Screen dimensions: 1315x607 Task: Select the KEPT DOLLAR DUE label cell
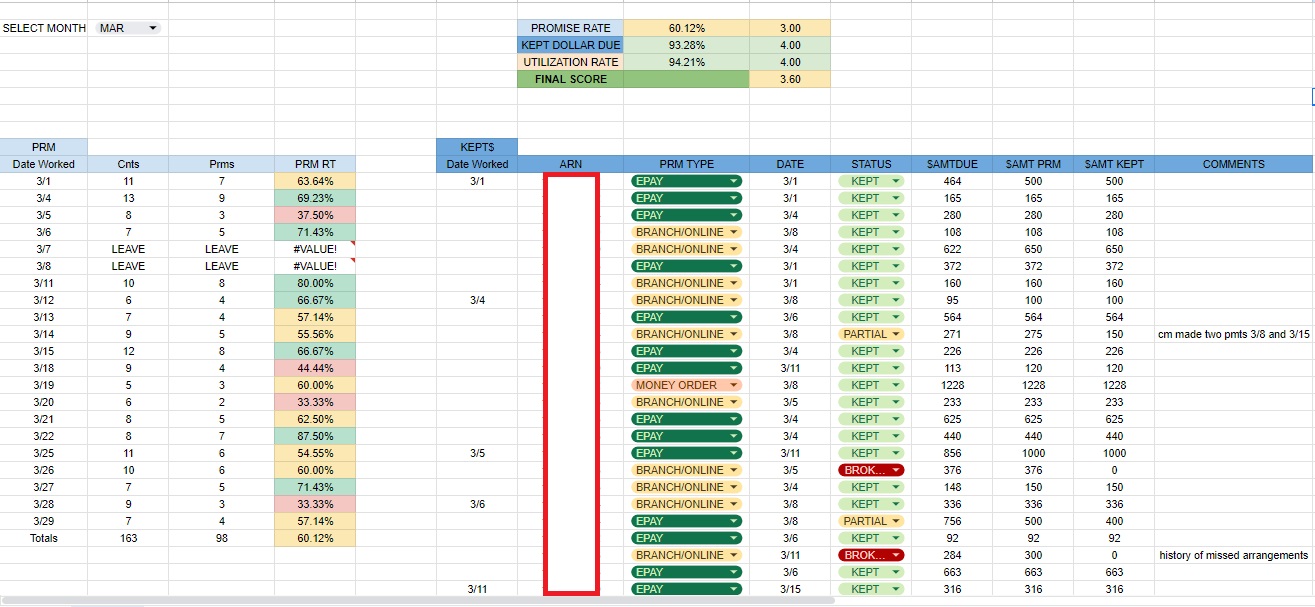pos(570,45)
